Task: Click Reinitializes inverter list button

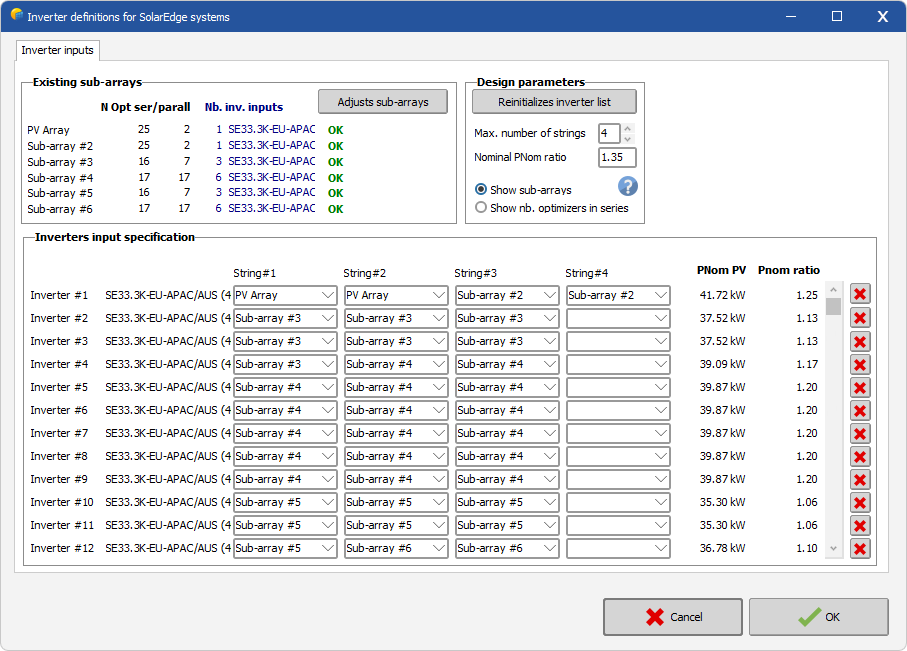Action: (554, 102)
